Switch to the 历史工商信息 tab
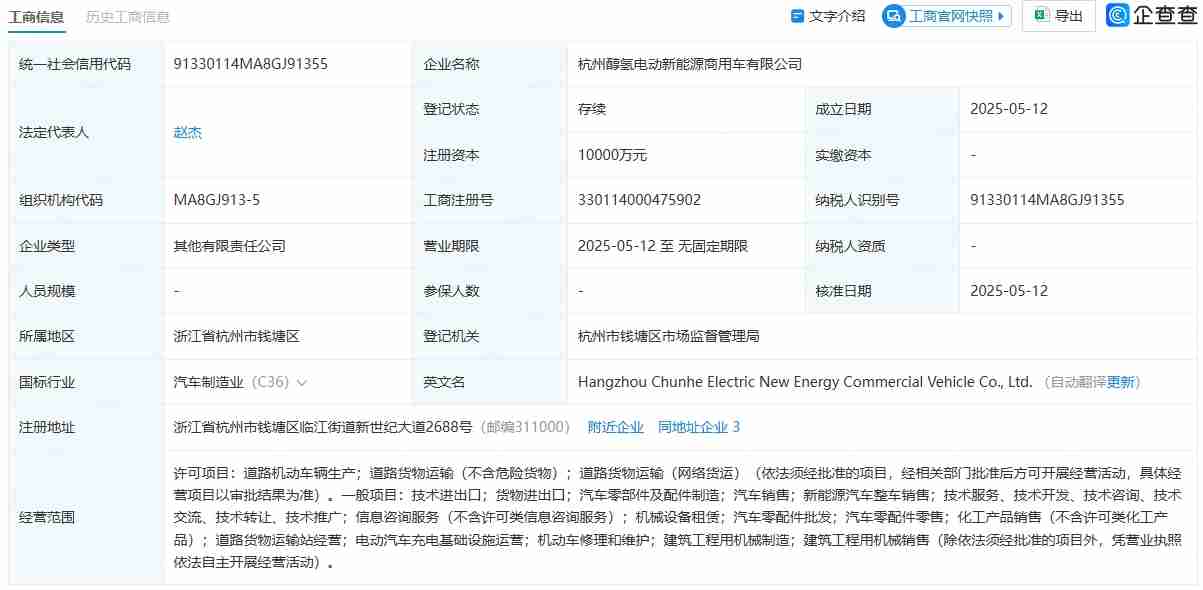This screenshot has height=590, width=1203. pyautogui.click(x=128, y=17)
